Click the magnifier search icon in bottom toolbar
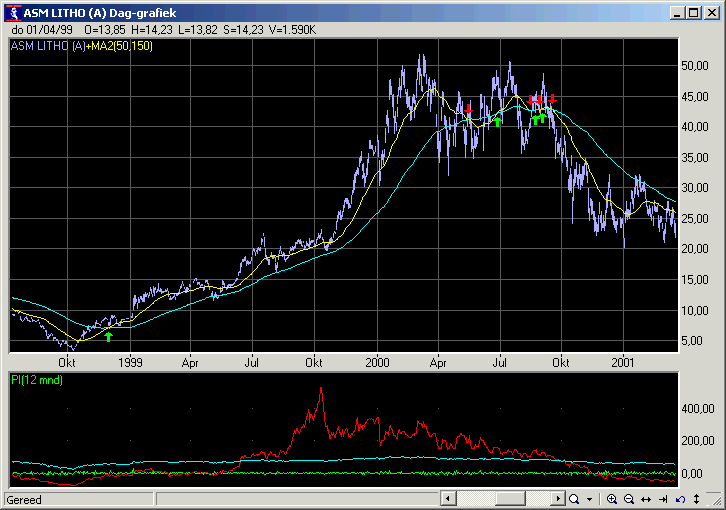This screenshot has height=510, width=726. (x=574, y=499)
